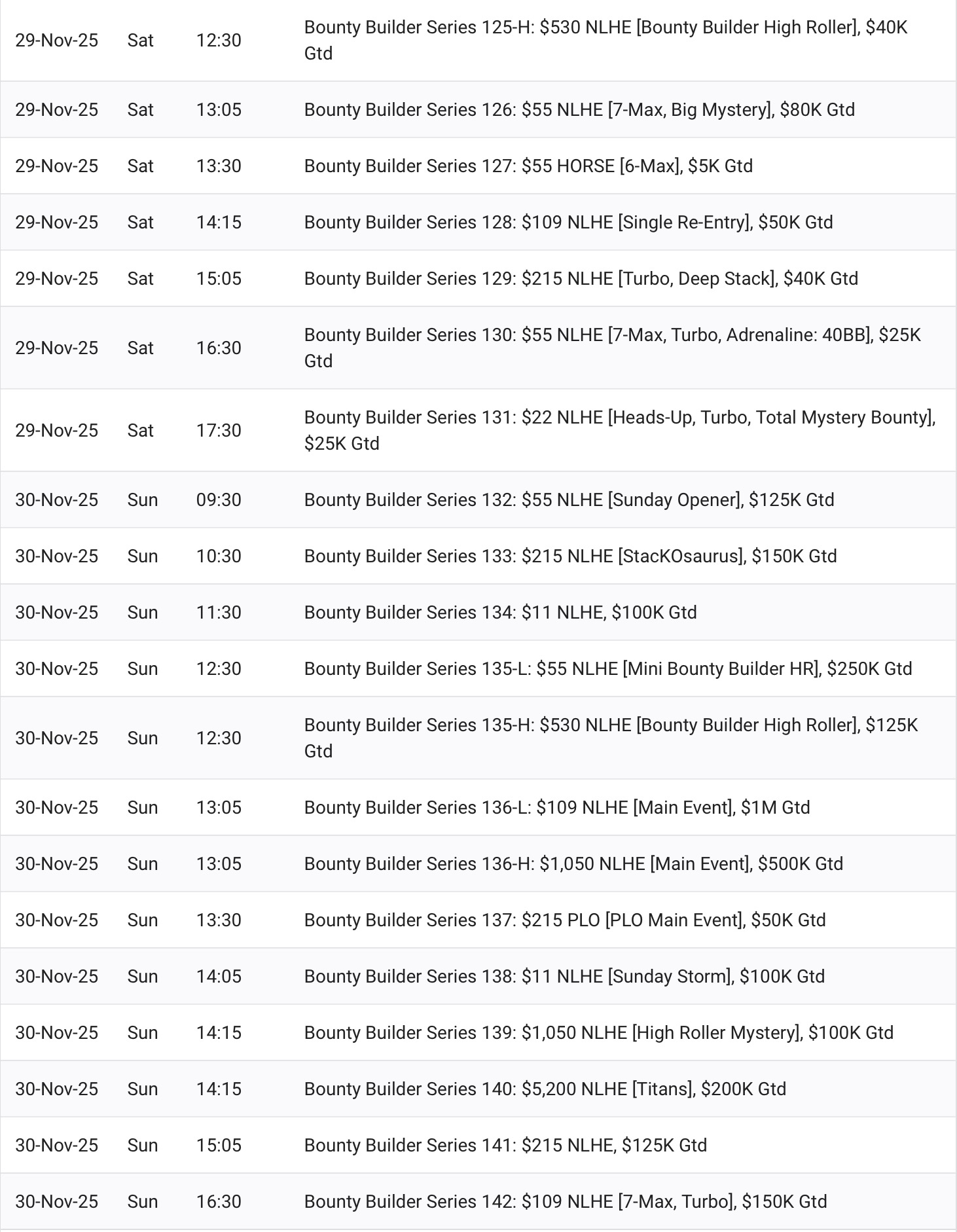957x1232 pixels.
Task: Select the Series 140 $5,200 Titans event
Action: [545, 1089]
